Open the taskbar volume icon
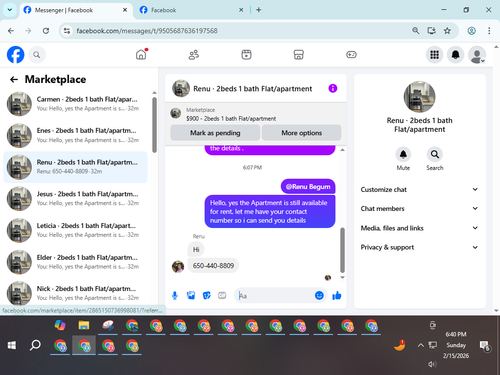500x375 pixels. tap(432, 364)
